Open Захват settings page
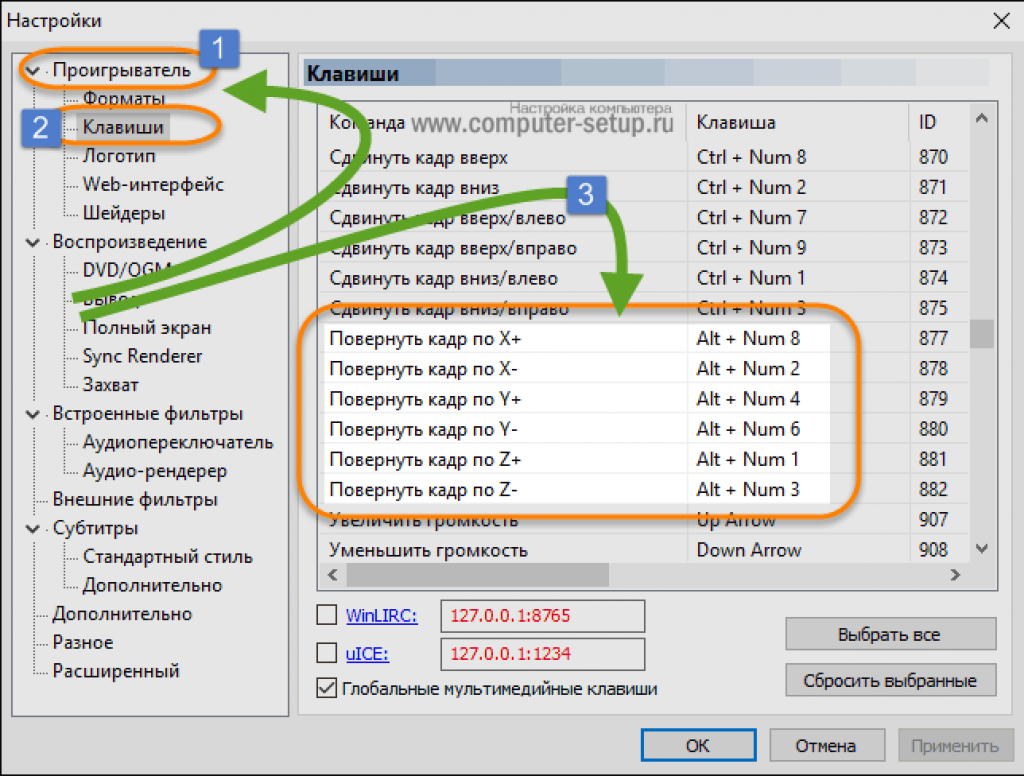This screenshot has height=776, width=1024. click(110, 385)
